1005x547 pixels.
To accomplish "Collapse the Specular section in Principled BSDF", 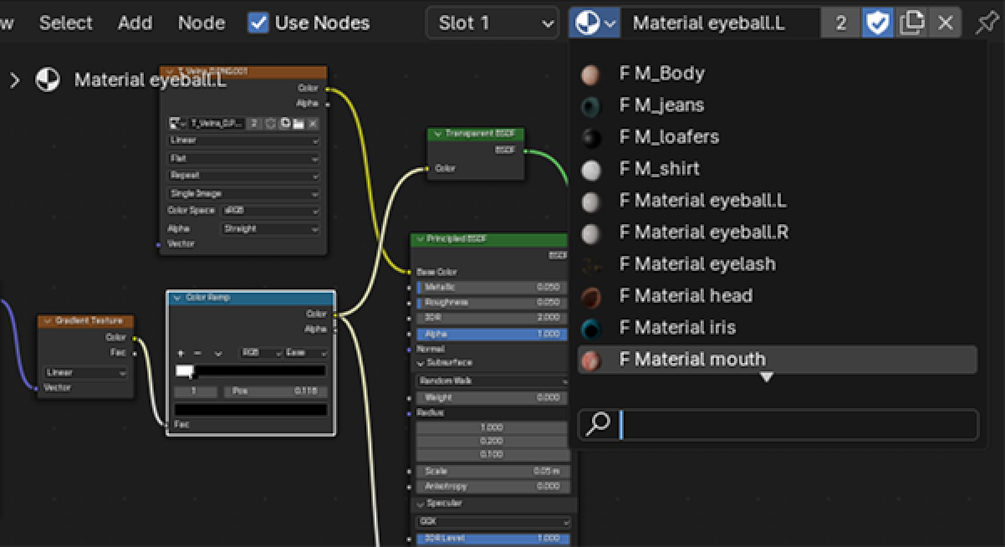I will [421, 503].
